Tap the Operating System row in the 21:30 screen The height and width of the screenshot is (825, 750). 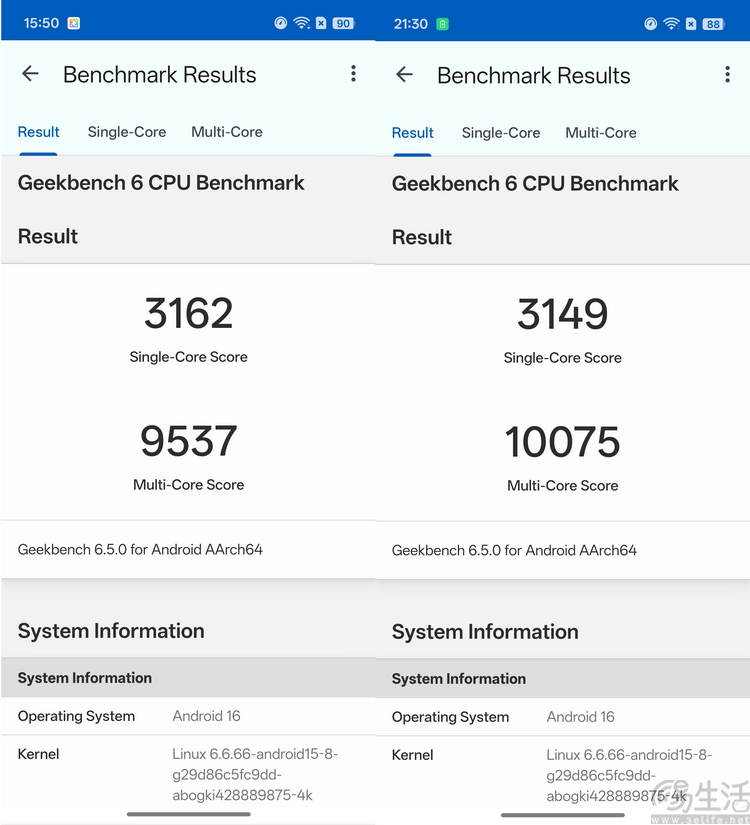click(x=562, y=717)
